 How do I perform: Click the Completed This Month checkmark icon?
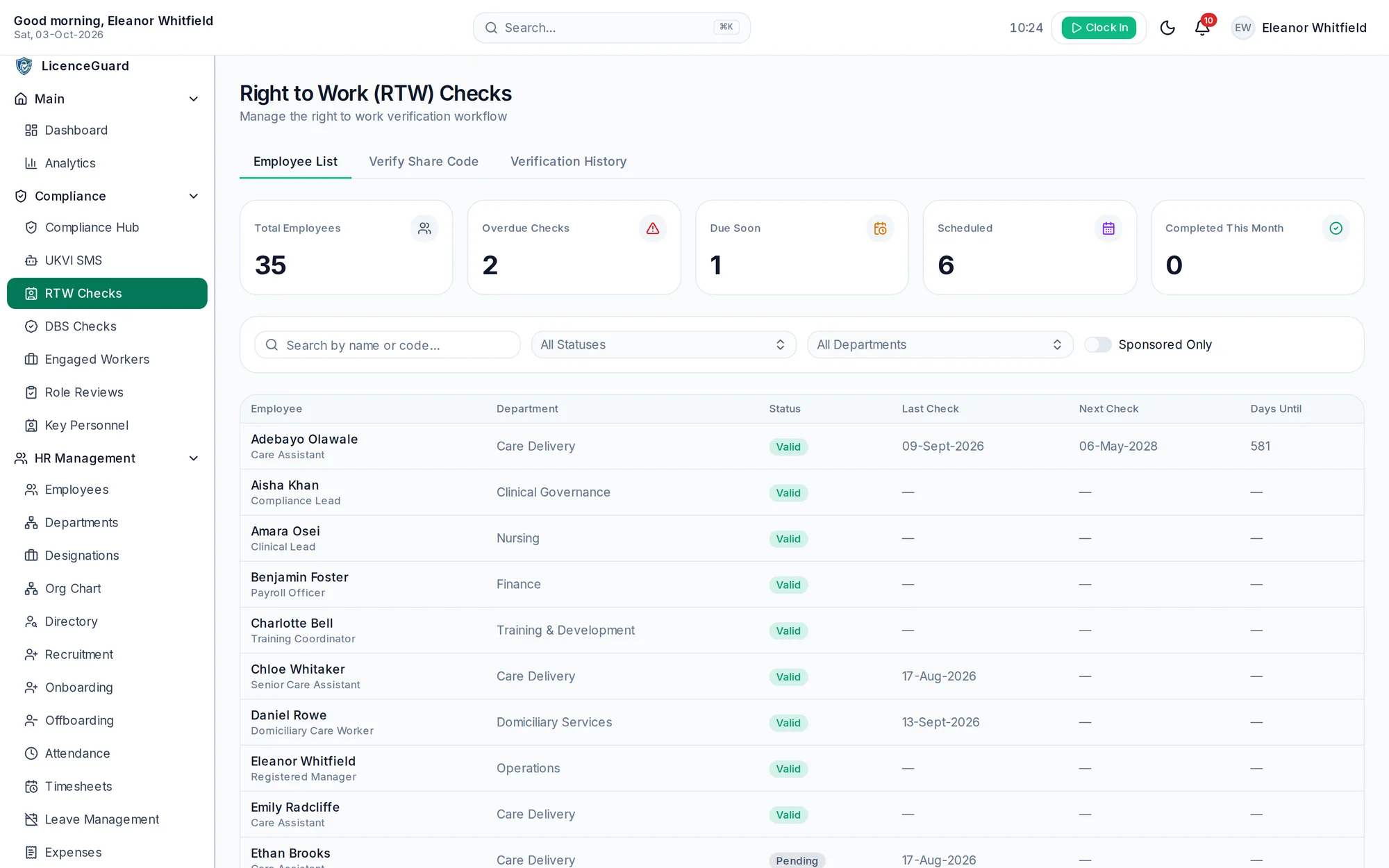[1336, 228]
